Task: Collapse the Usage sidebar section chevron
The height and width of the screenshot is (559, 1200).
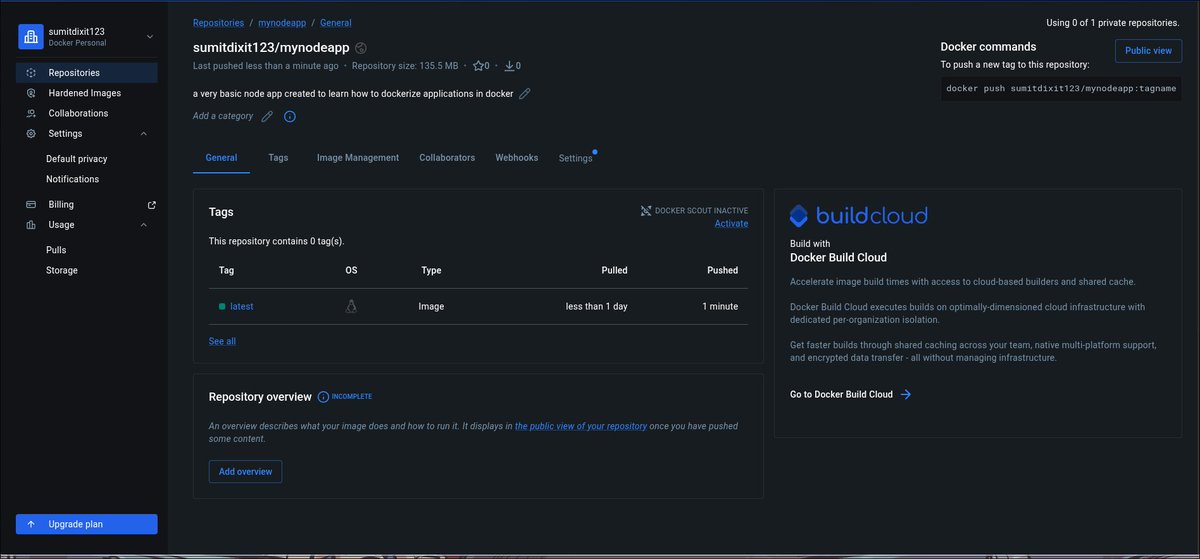Action: pyautogui.click(x=144, y=225)
